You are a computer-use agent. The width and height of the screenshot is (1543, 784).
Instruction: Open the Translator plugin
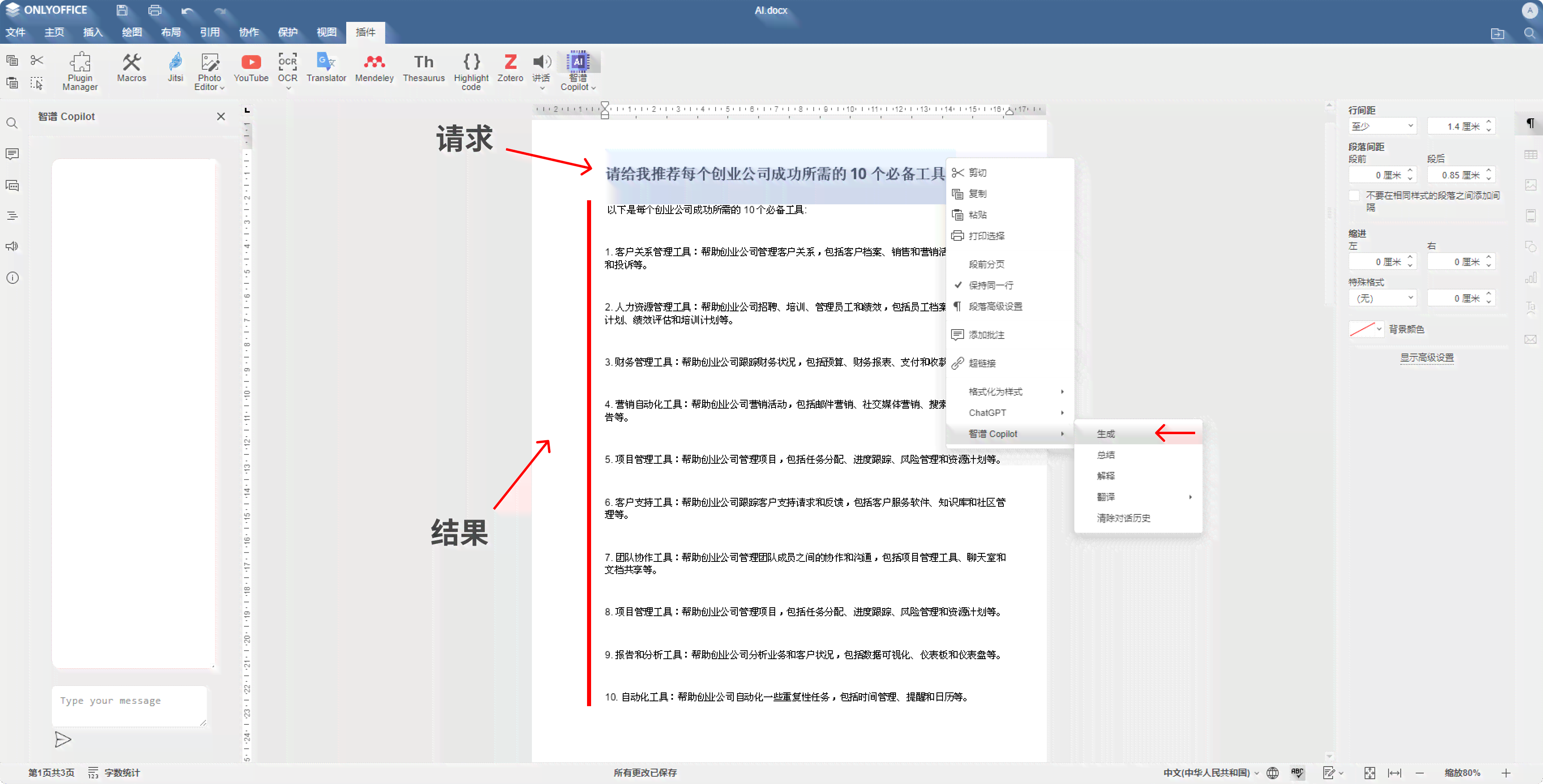point(326,67)
